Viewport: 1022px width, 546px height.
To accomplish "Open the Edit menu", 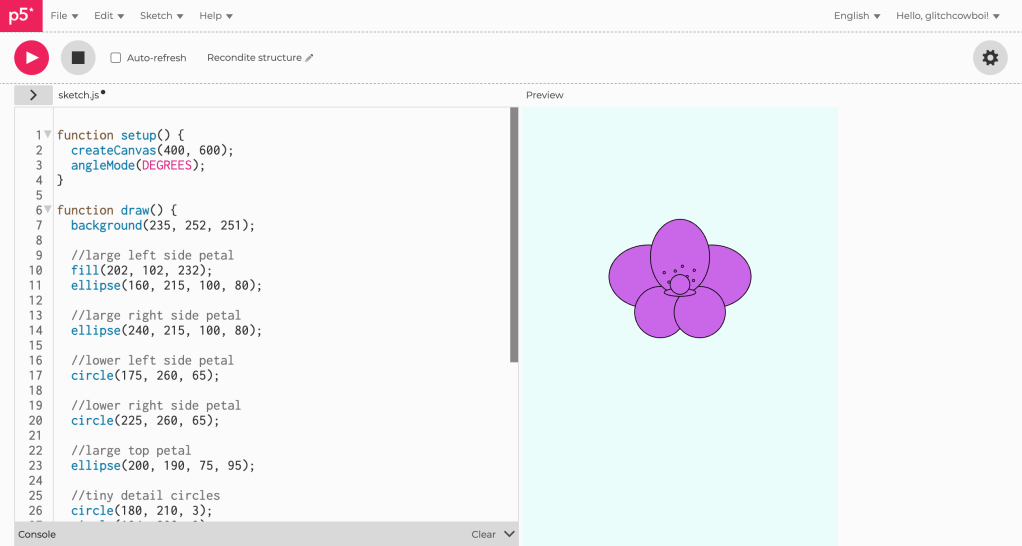I will tap(109, 16).
